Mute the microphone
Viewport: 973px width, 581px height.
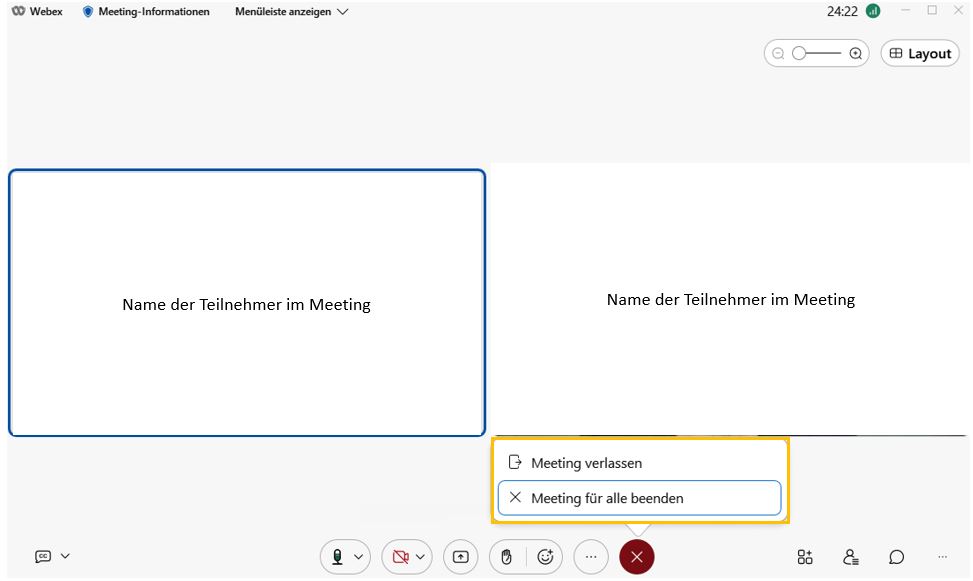(337, 557)
